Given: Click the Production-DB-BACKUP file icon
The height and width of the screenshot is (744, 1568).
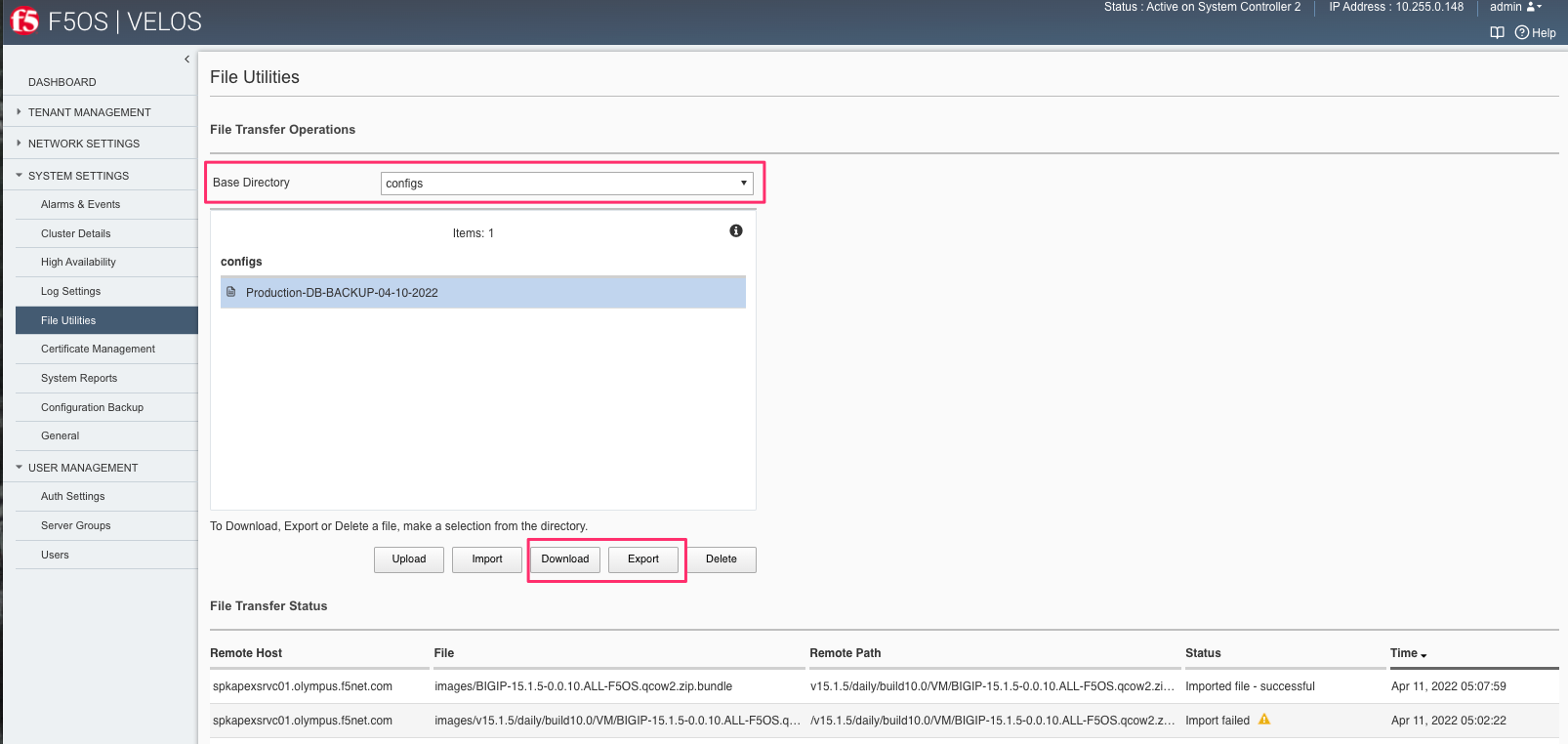Looking at the screenshot, I should pyautogui.click(x=231, y=292).
